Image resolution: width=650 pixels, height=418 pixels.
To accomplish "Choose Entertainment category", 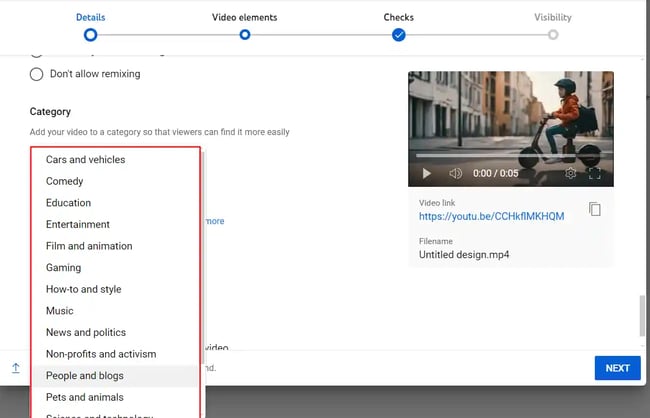I will 115,224.
